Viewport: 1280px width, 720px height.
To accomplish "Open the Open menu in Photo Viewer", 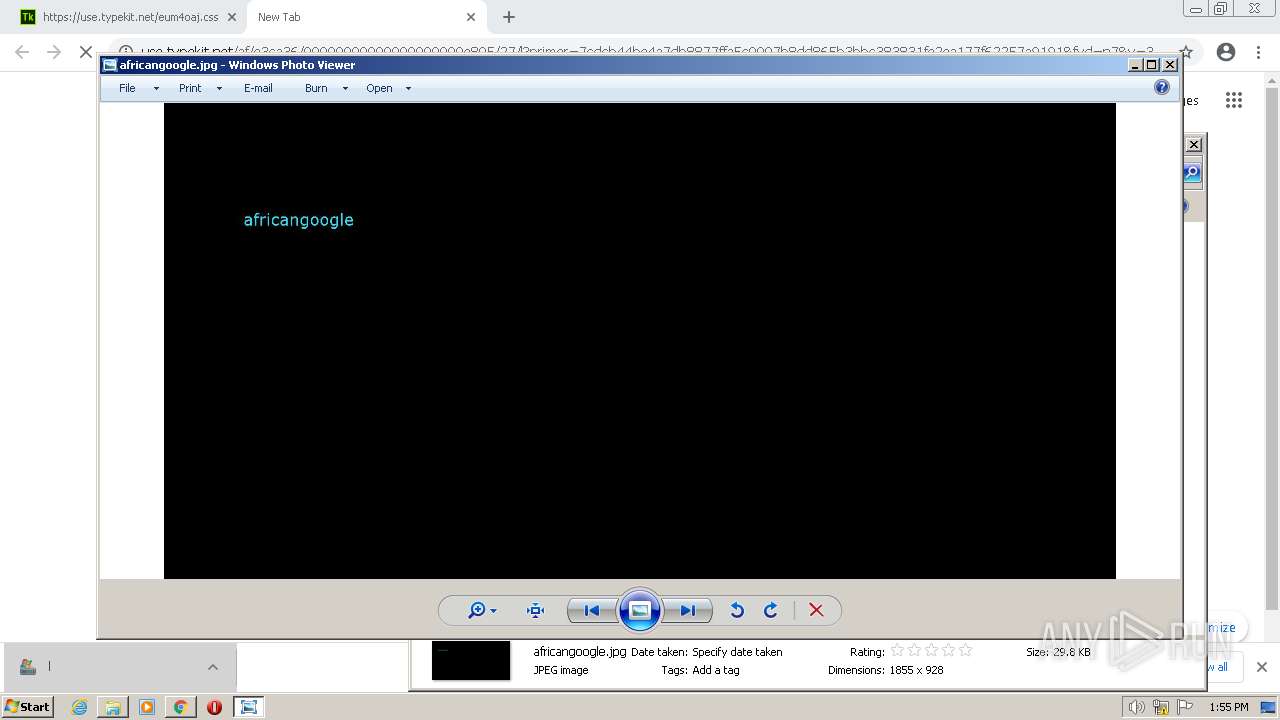I will pos(379,88).
